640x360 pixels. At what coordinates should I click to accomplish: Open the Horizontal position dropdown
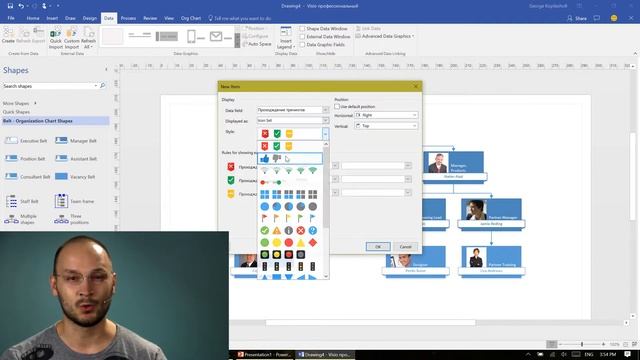(414, 116)
